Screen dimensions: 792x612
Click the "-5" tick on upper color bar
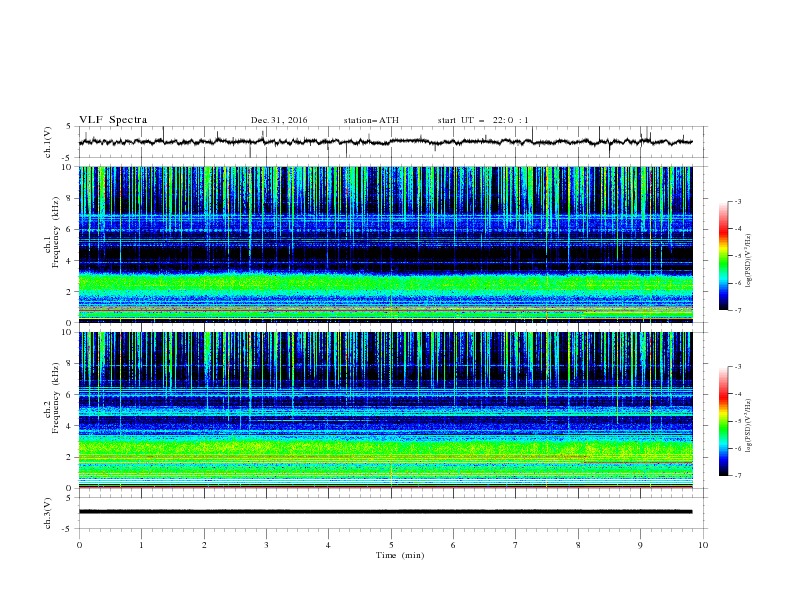pos(738,256)
